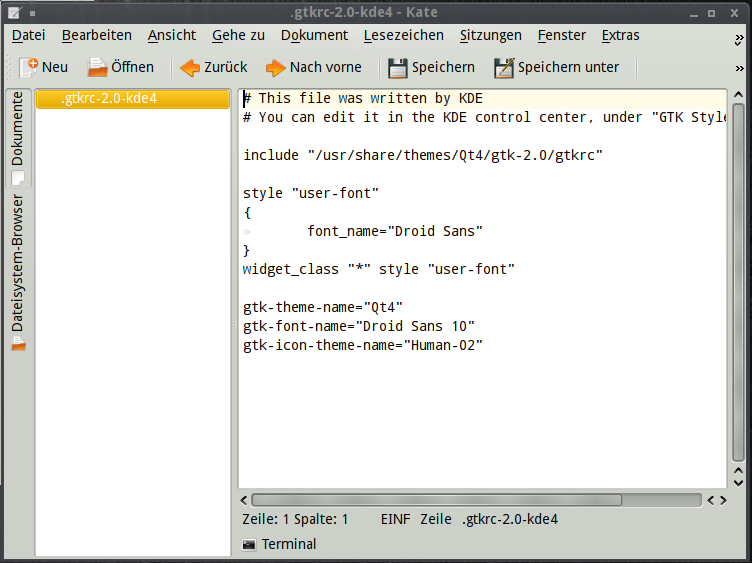
Task: Click the style "user-font" line
Action: coord(311,193)
